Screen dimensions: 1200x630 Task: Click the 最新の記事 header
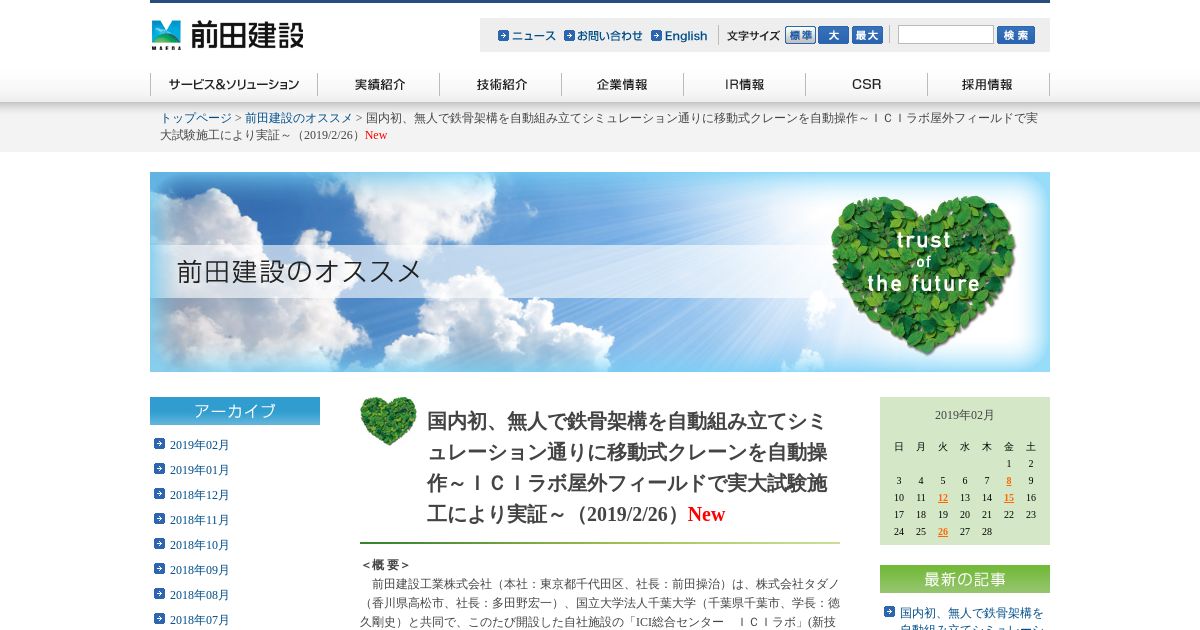[965, 579]
